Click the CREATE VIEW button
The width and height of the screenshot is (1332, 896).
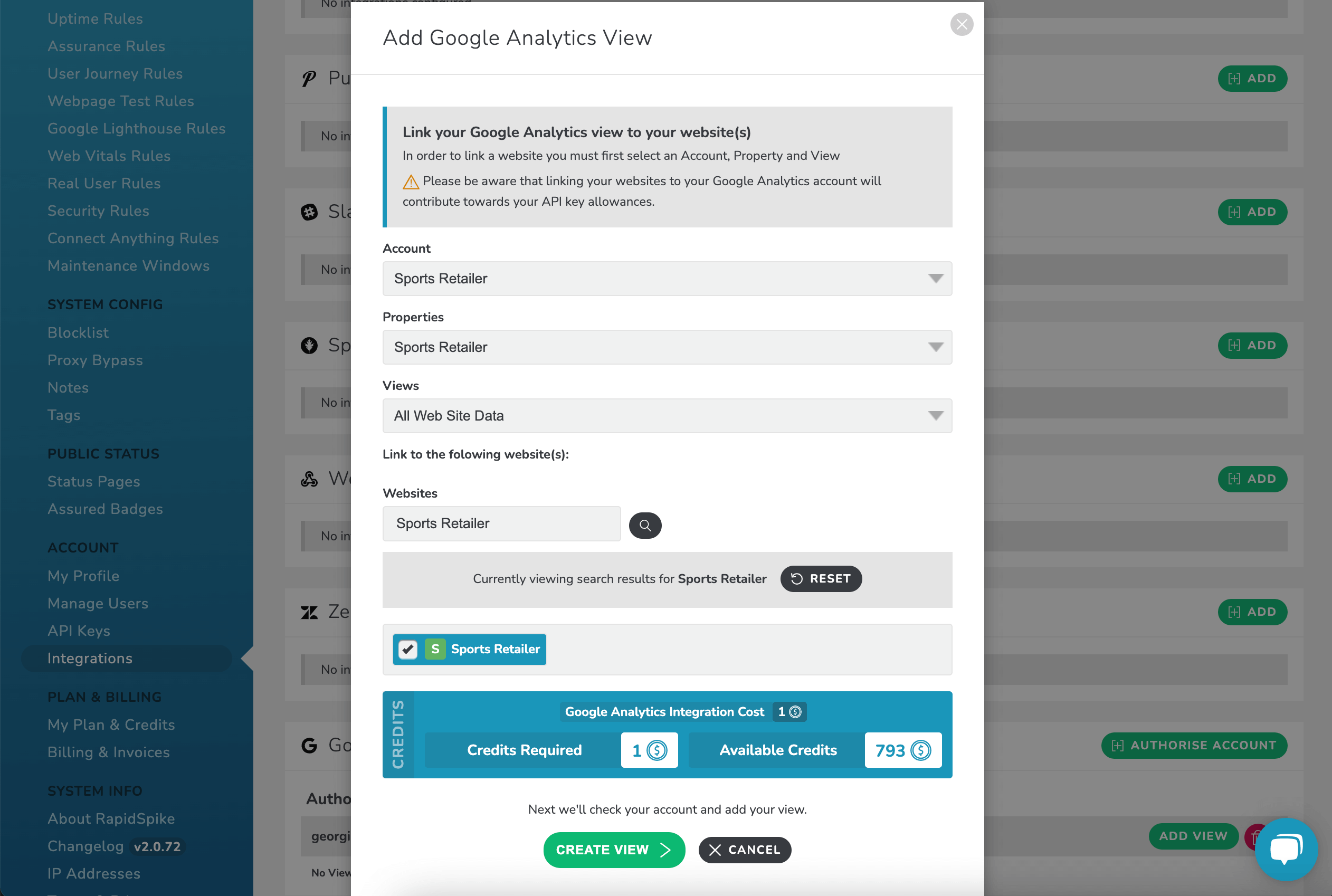pos(614,850)
